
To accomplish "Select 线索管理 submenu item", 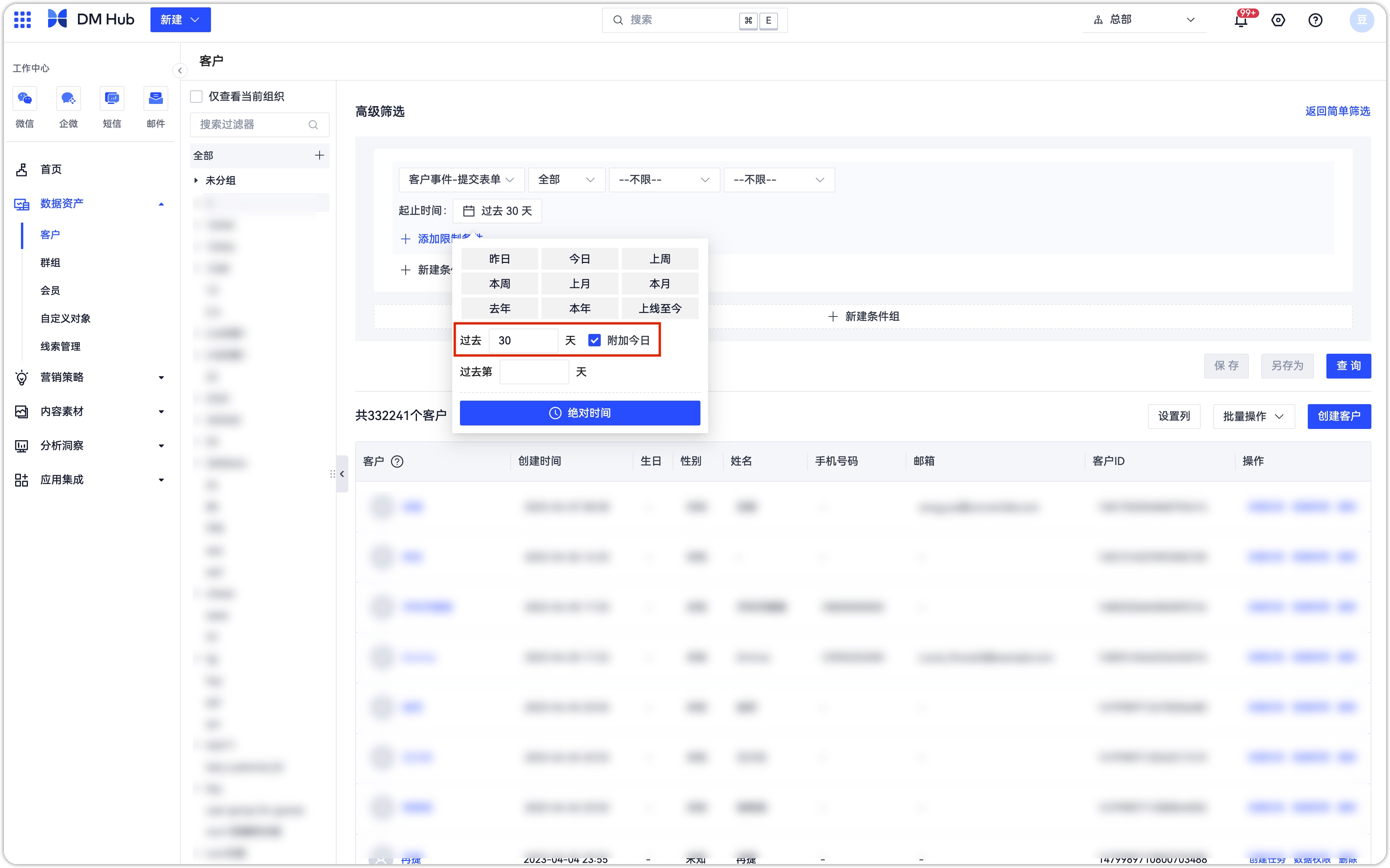I will [60, 347].
